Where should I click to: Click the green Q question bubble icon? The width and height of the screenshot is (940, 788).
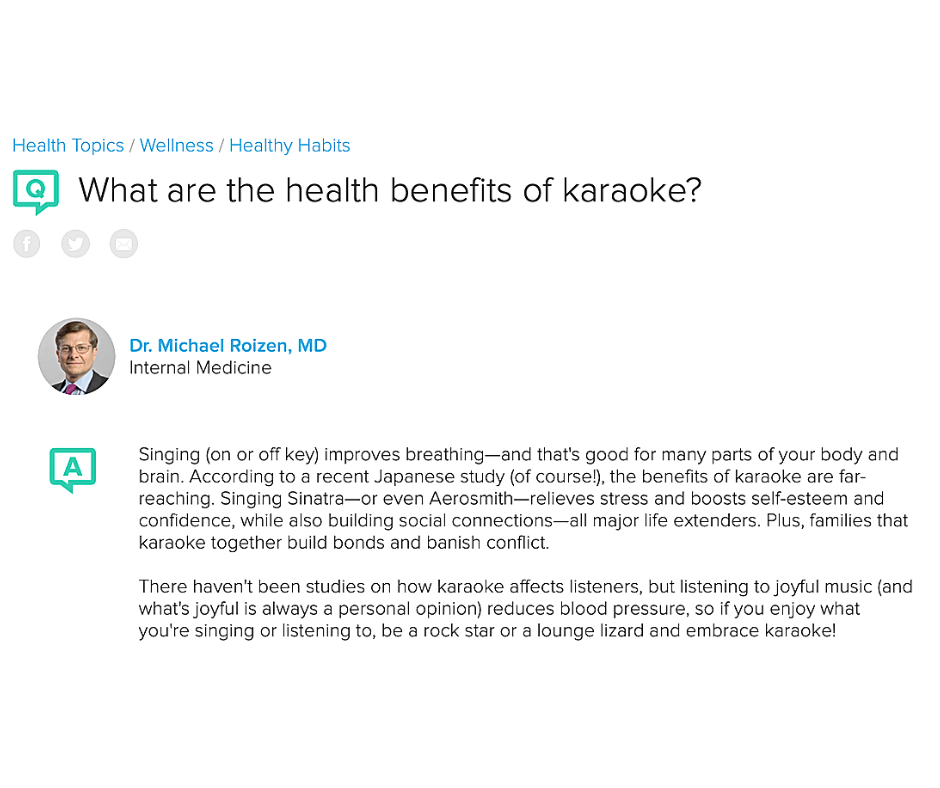[x=36, y=192]
